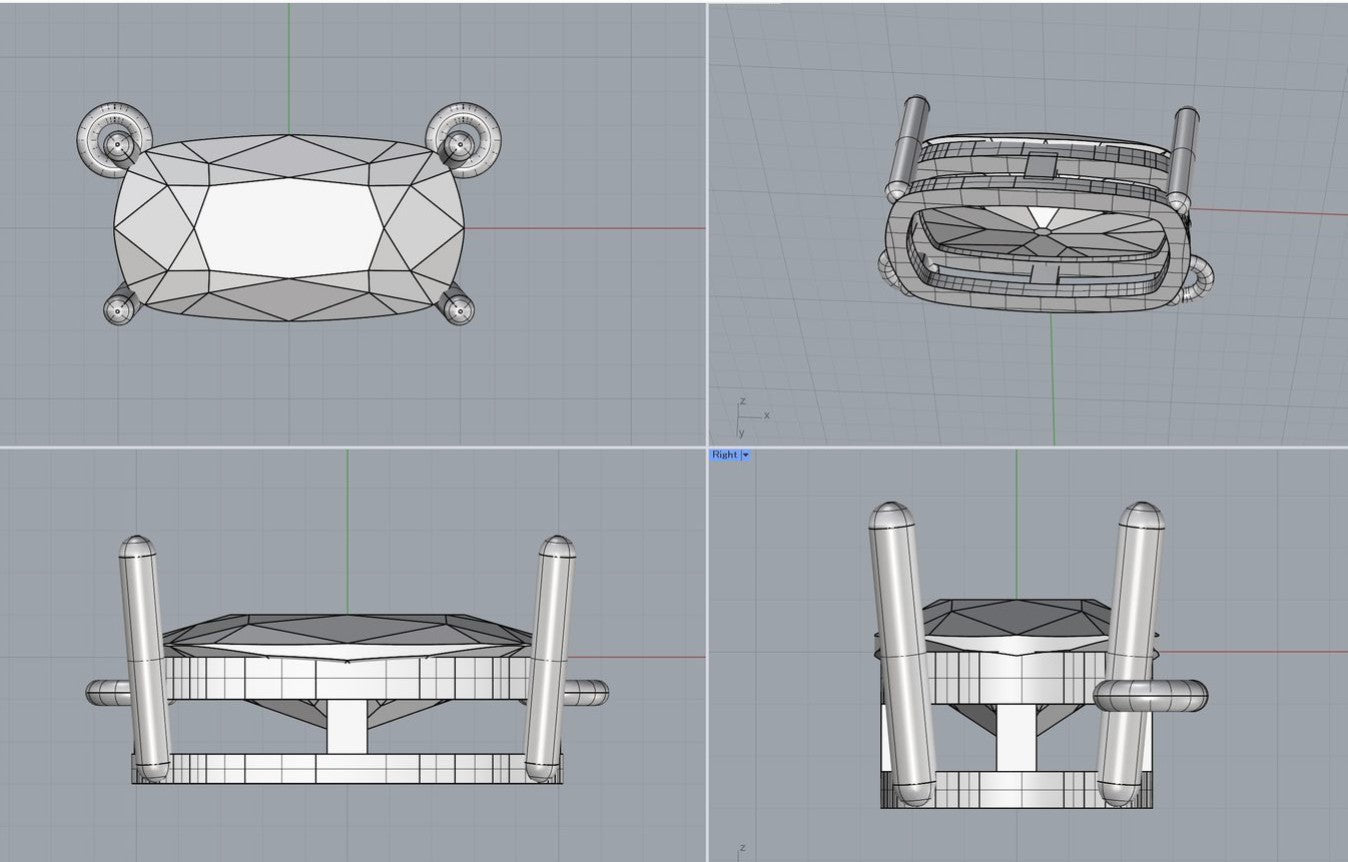Select the center post in the front view

click(x=347, y=727)
